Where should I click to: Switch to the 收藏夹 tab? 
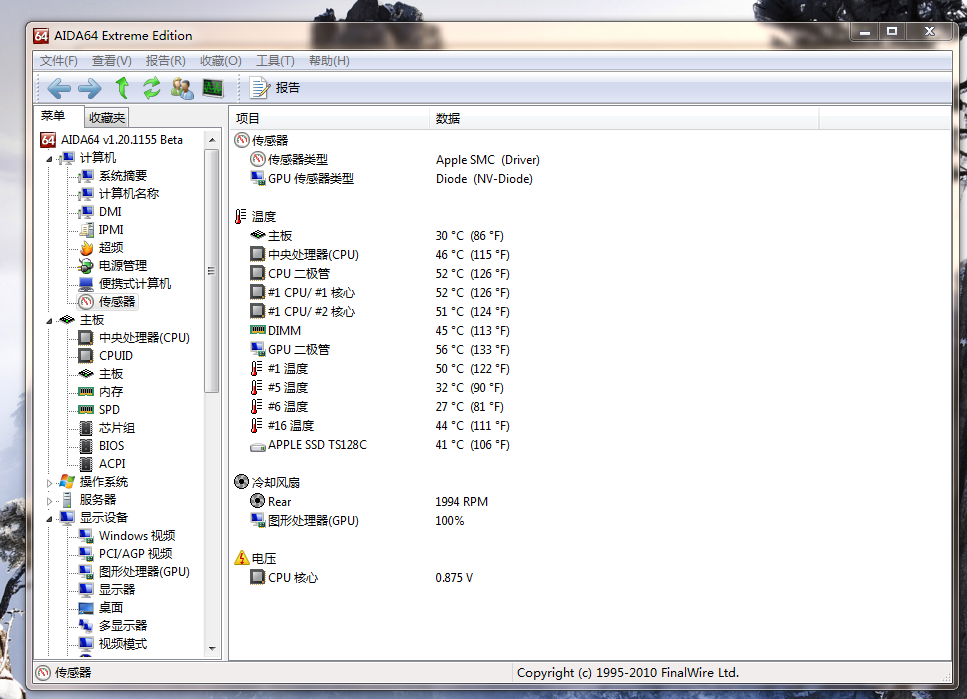click(107, 117)
